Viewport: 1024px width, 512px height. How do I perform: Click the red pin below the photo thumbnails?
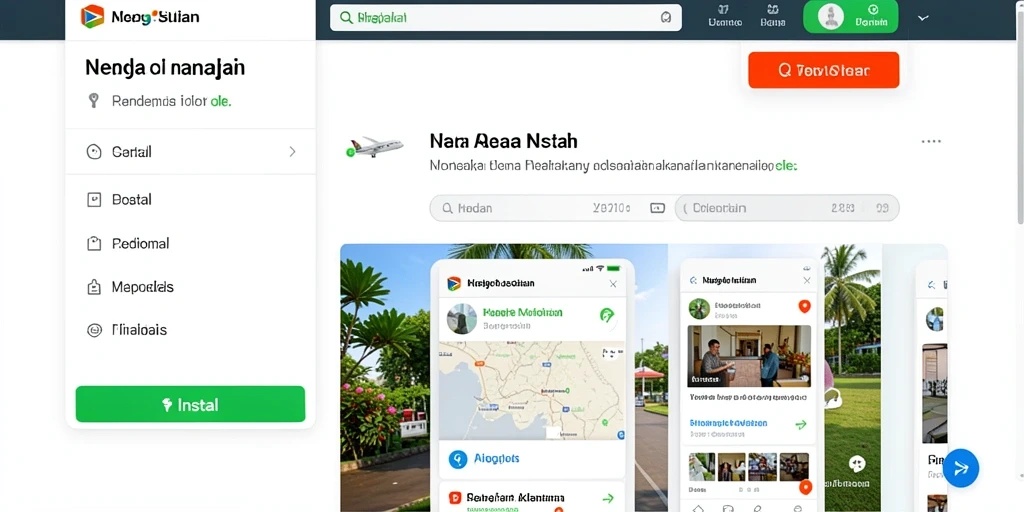click(x=805, y=487)
